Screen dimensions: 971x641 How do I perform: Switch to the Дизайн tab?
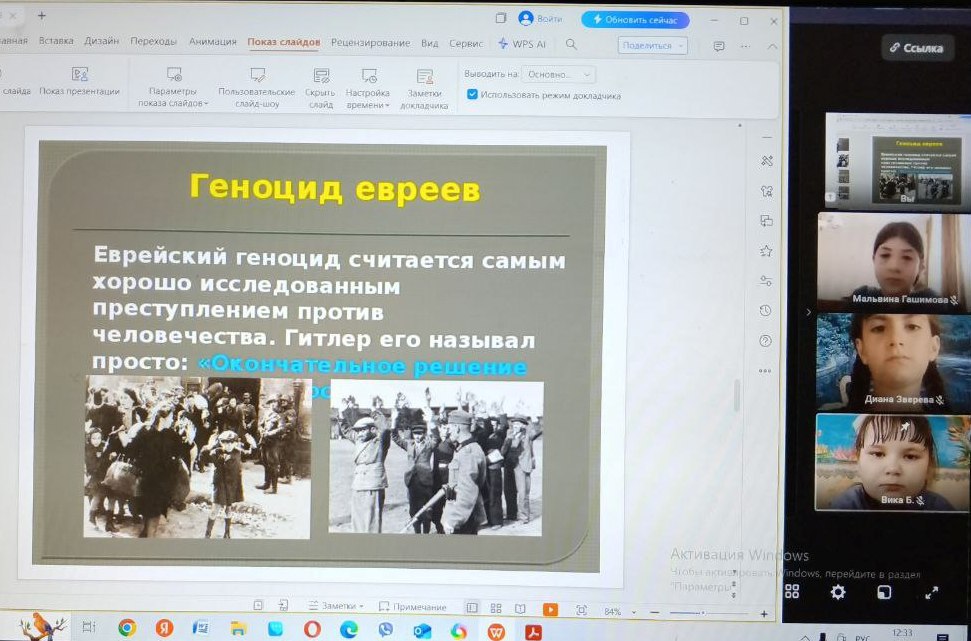[x=102, y=41]
